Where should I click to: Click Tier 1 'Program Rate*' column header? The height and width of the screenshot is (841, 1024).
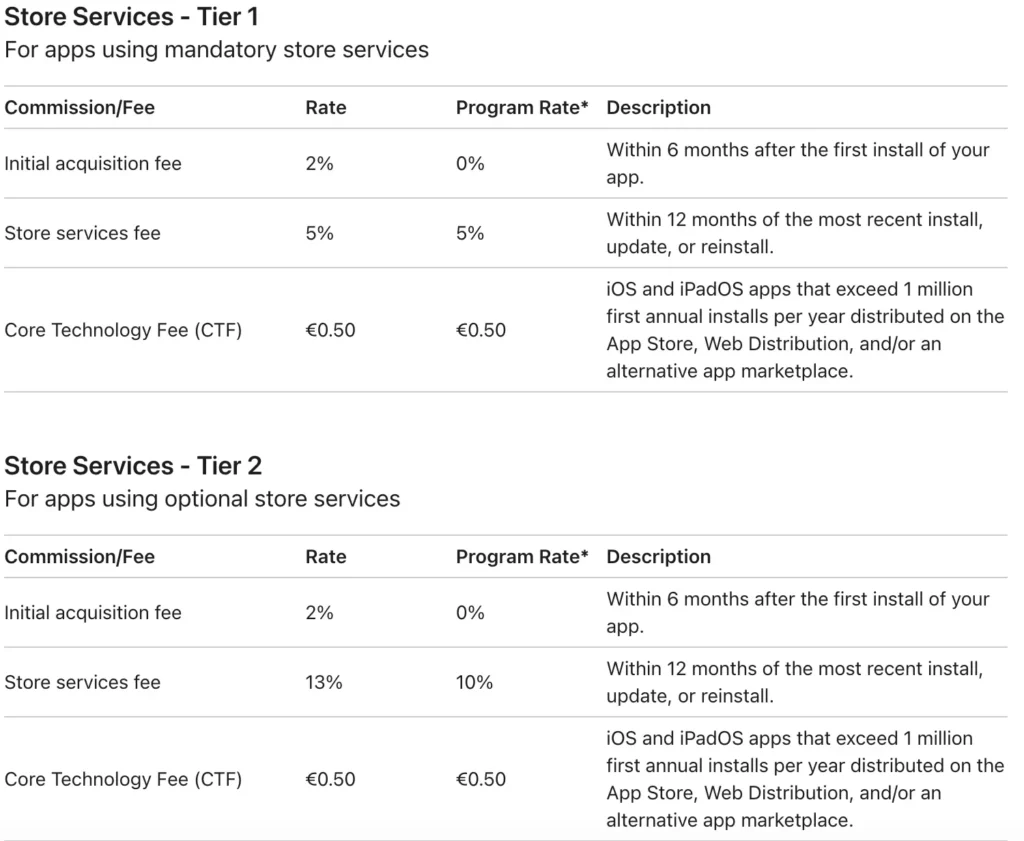[522, 107]
